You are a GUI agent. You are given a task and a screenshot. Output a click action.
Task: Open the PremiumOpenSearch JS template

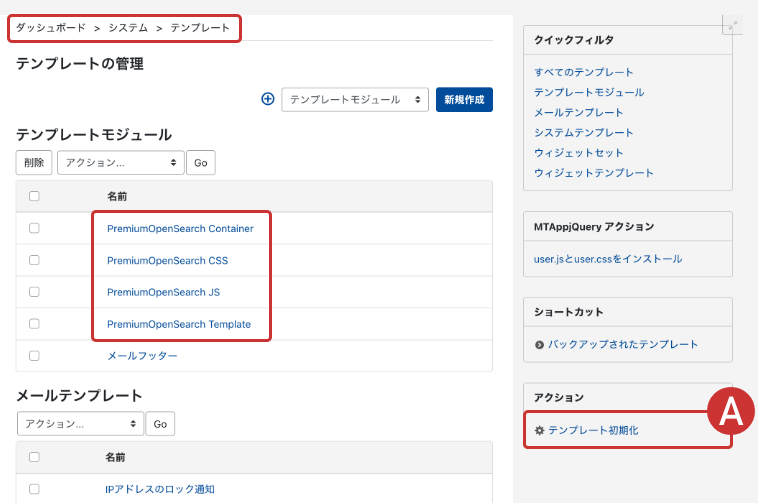point(163,293)
